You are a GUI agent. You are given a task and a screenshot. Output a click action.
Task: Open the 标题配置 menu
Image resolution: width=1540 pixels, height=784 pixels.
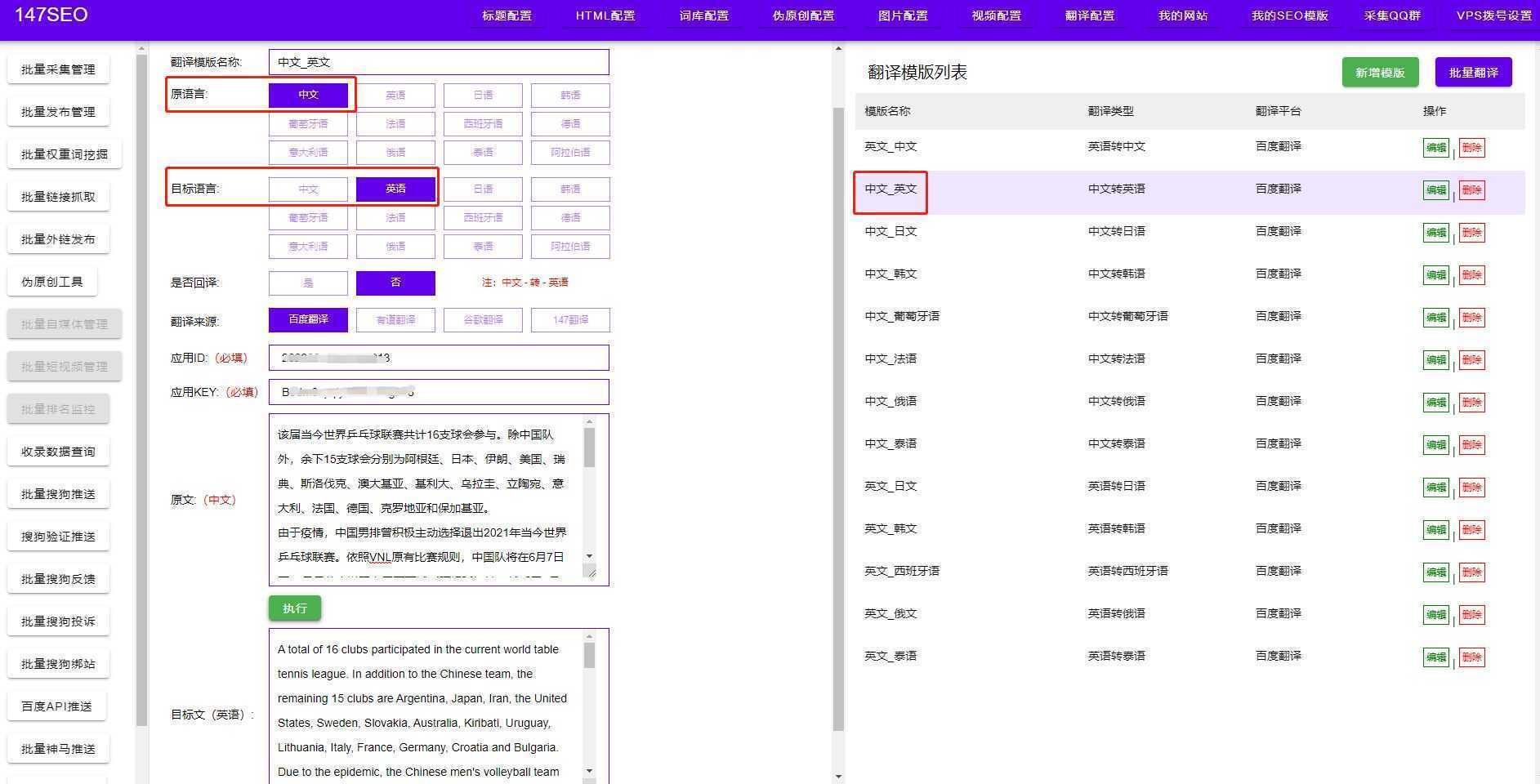coord(507,16)
